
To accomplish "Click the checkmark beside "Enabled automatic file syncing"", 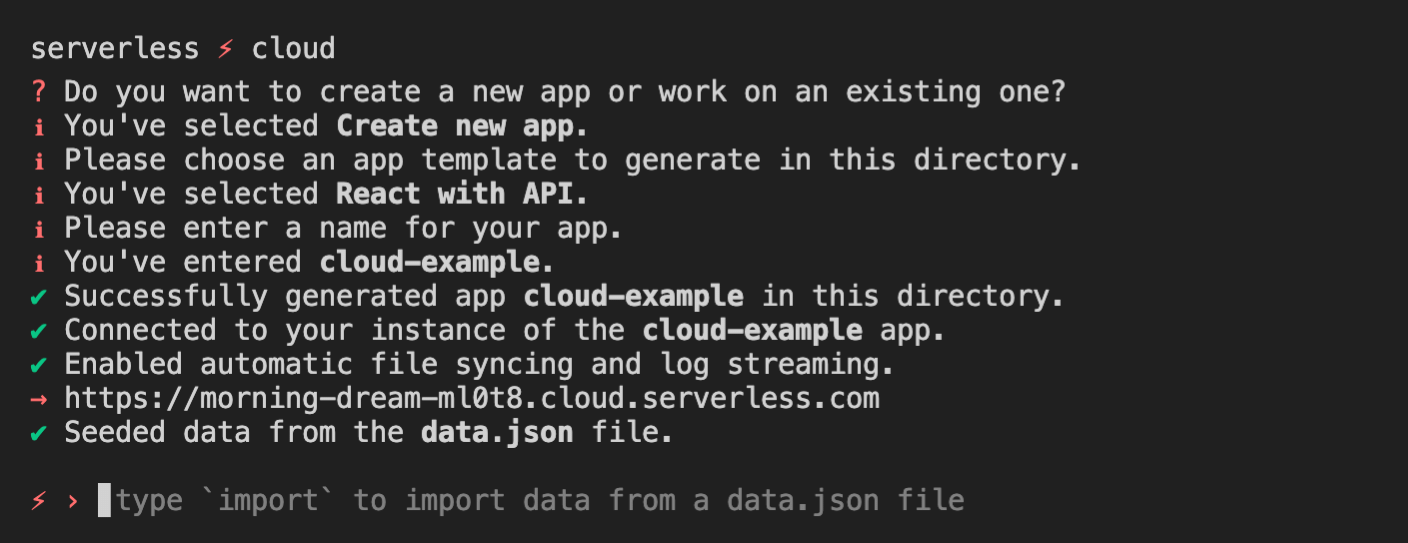I will click(x=39, y=365).
